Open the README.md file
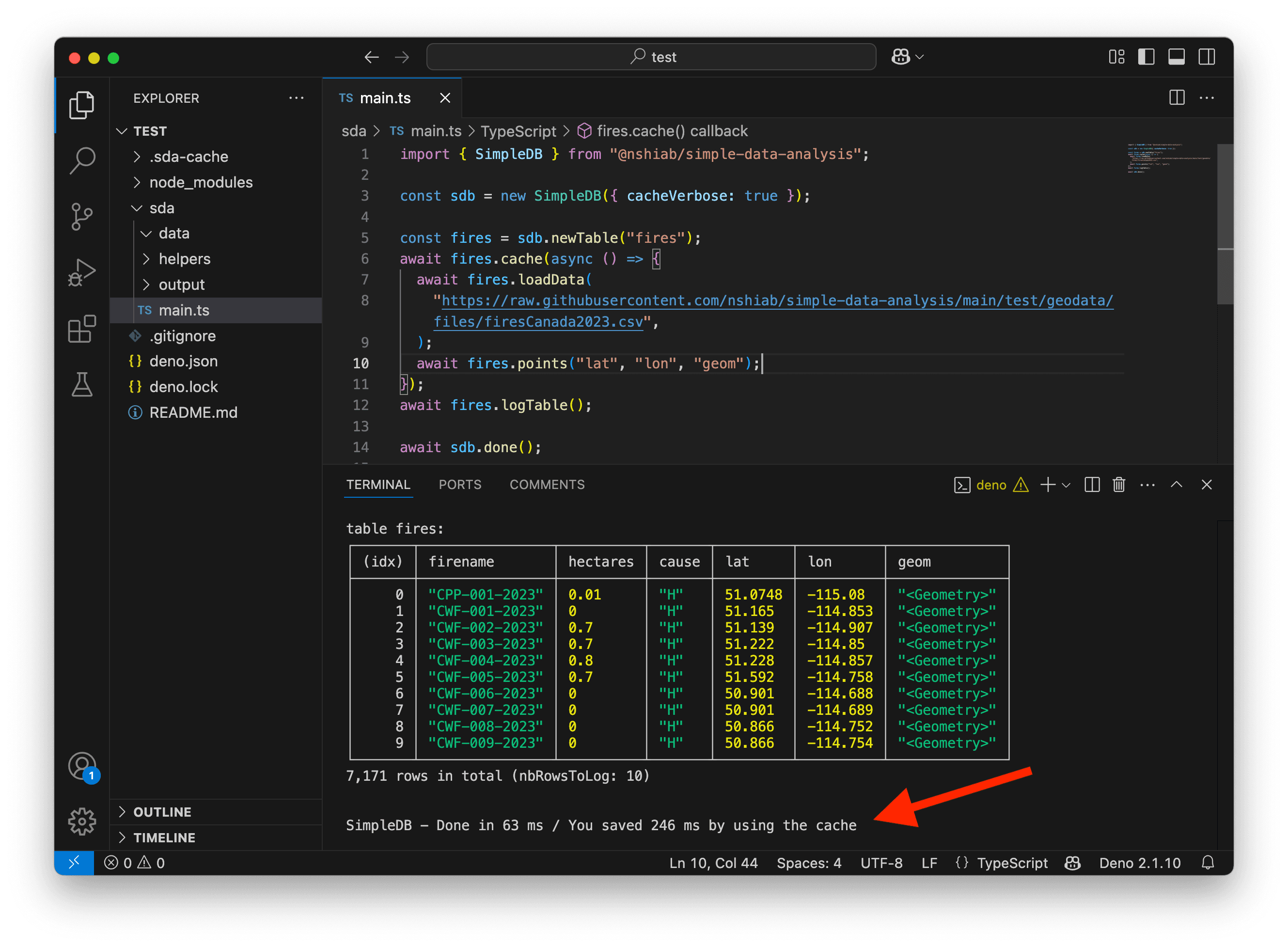 tap(216, 413)
